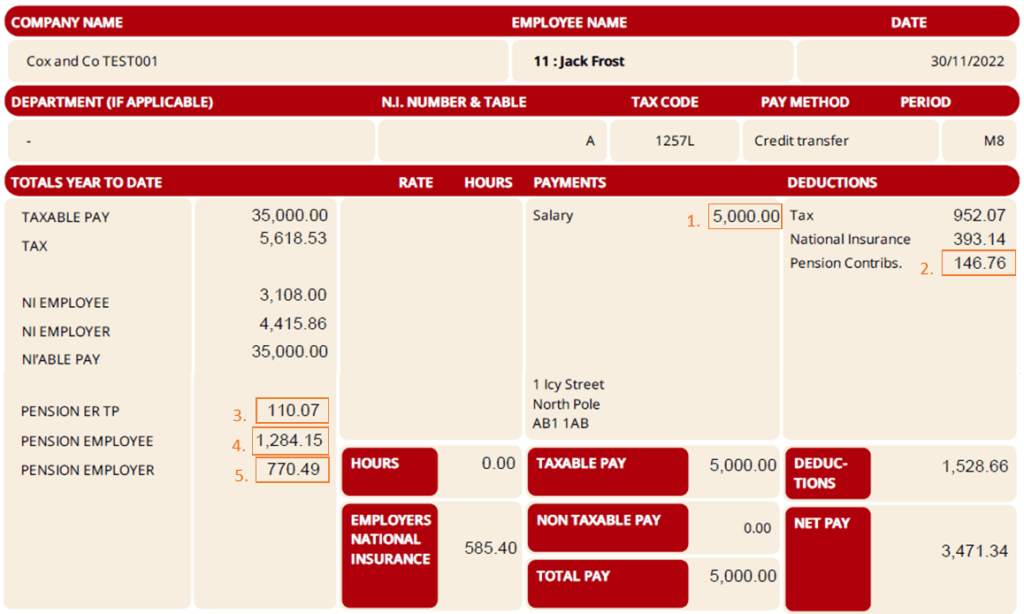
Task: Click the PENSION EMPLOYER label
Action: (x=88, y=470)
